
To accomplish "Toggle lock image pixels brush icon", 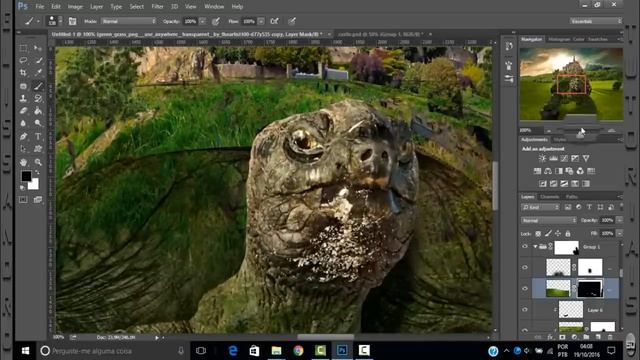I will 548,233.
